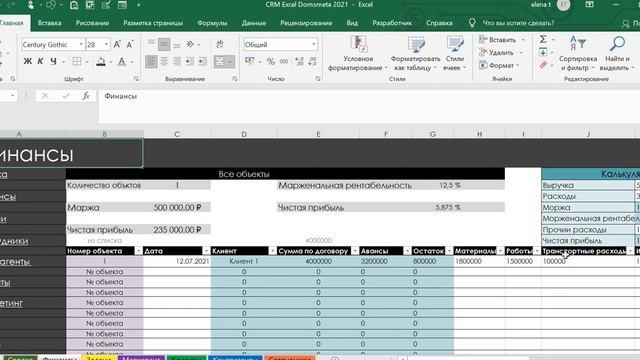Open the cell borders tool
Image resolution: width=640 pixels, height=360 pixels.
(77, 61)
